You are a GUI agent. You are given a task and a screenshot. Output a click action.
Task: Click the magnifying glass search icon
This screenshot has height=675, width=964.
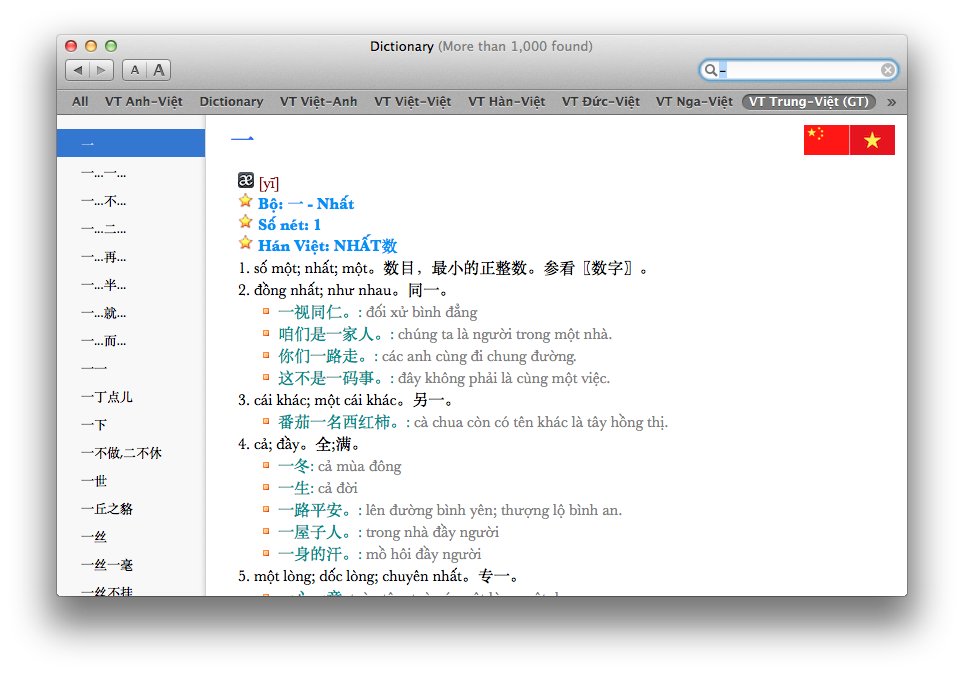click(x=710, y=70)
